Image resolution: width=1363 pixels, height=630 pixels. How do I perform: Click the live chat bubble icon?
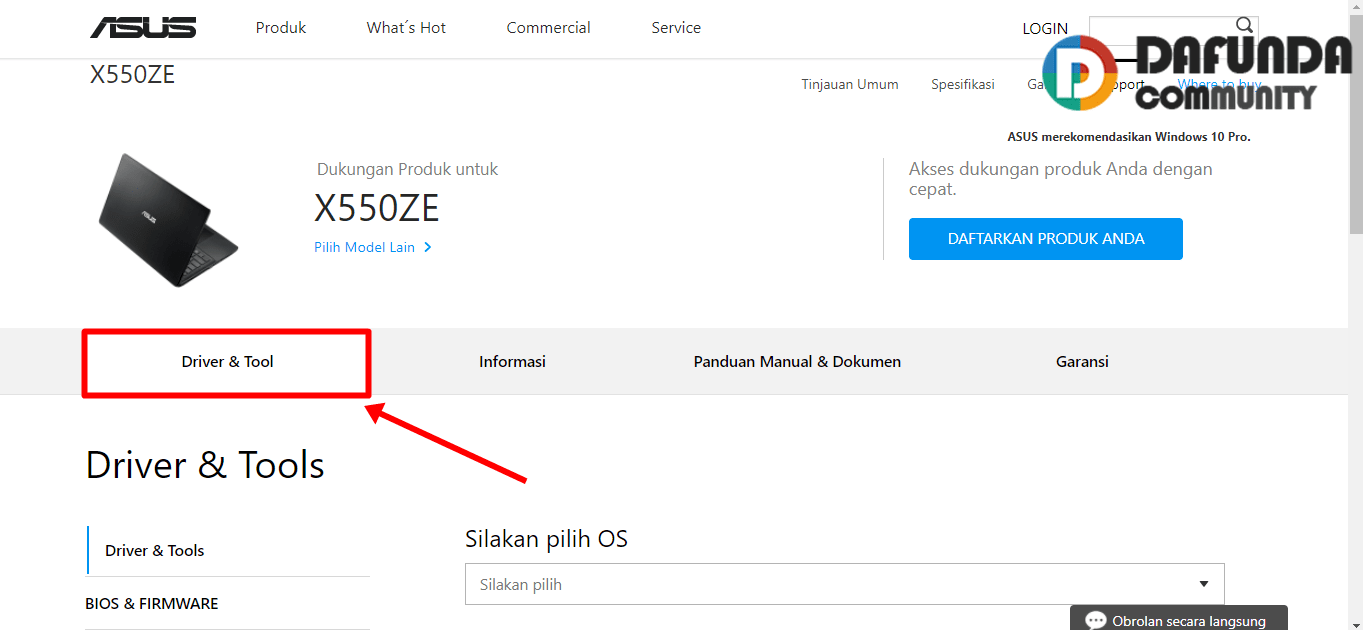coord(1095,620)
